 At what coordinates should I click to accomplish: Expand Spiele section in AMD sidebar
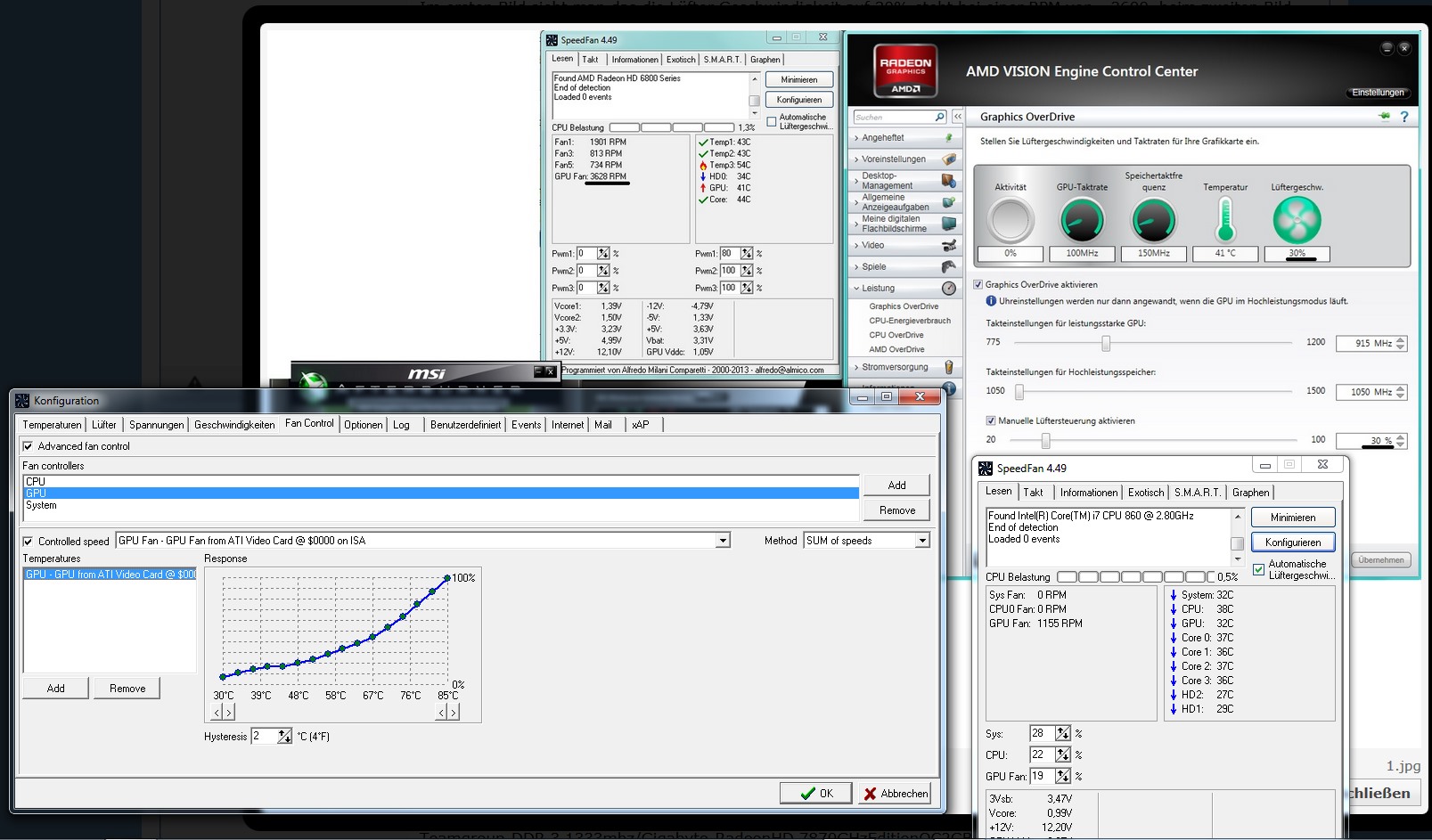click(856, 266)
